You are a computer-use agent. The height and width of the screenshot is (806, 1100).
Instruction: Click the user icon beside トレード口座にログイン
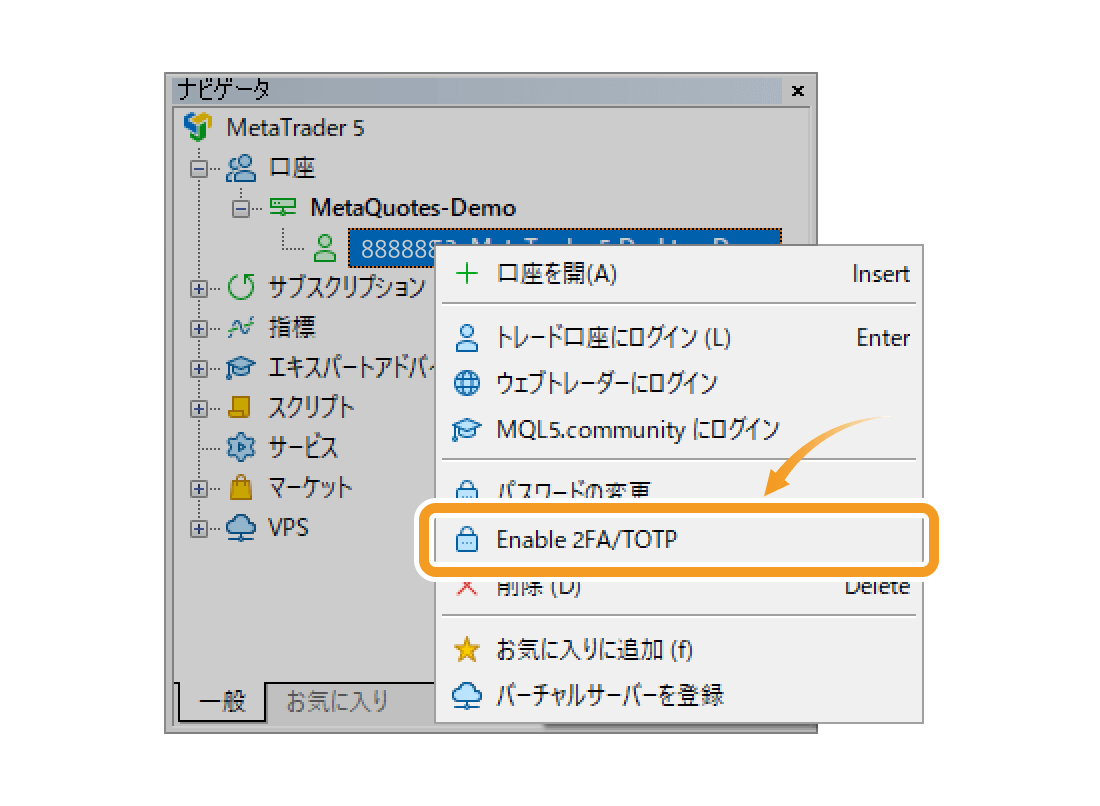[467, 338]
